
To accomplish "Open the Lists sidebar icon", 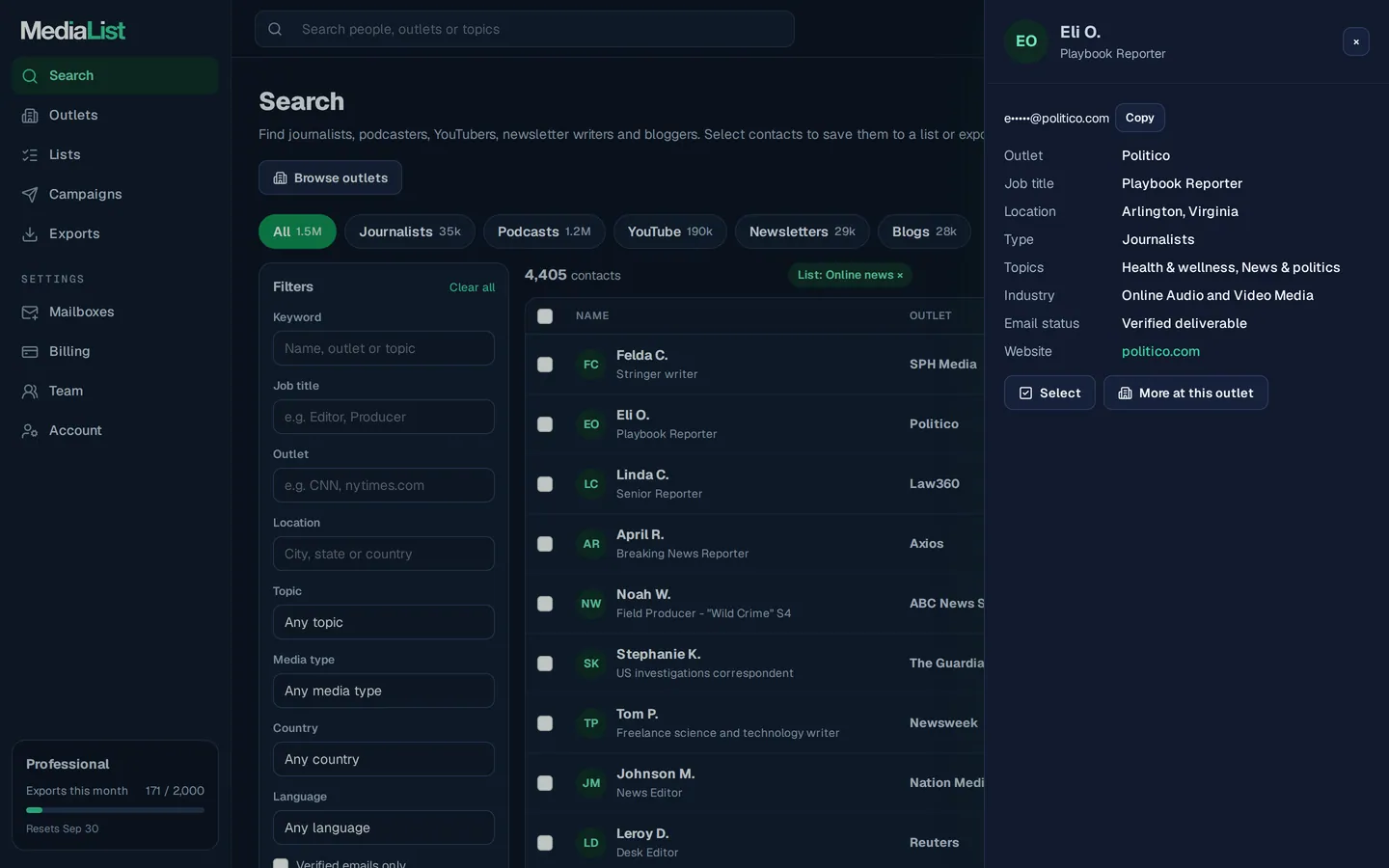I will point(30,154).
